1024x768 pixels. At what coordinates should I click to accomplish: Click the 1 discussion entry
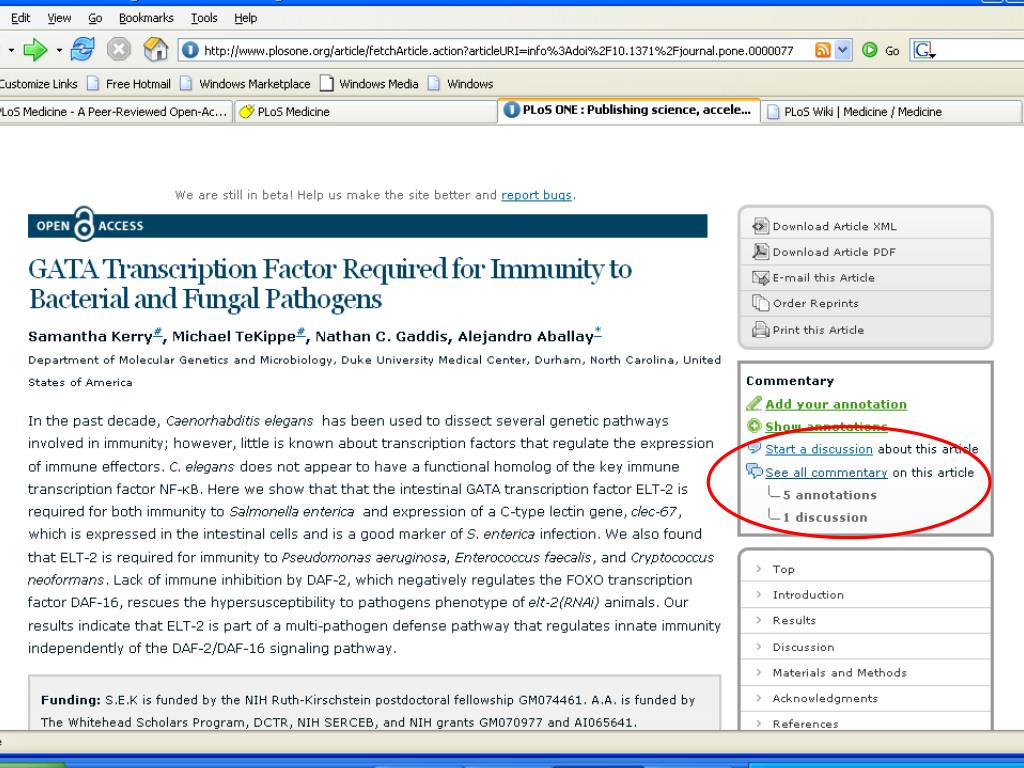(825, 517)
